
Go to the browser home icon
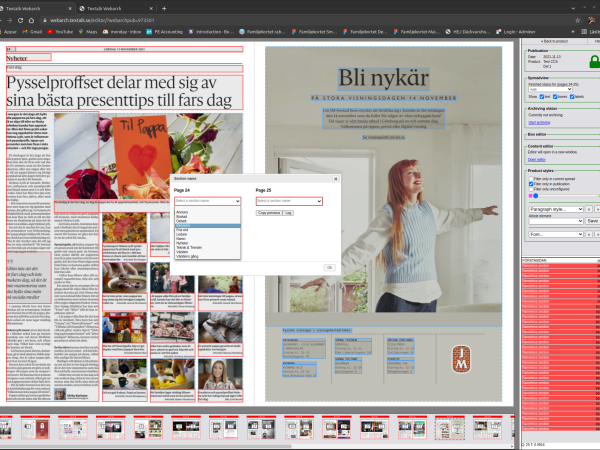tap(32, 20)
